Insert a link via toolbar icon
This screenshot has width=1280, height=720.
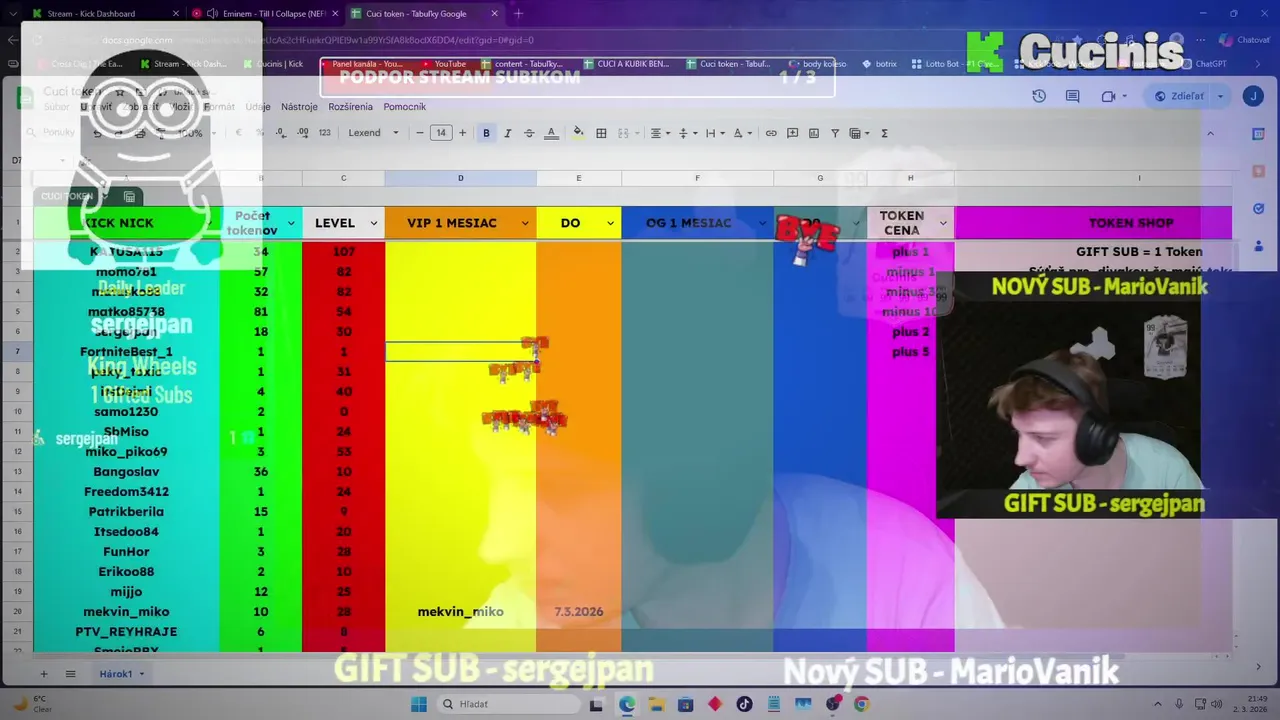pos(771,133)
